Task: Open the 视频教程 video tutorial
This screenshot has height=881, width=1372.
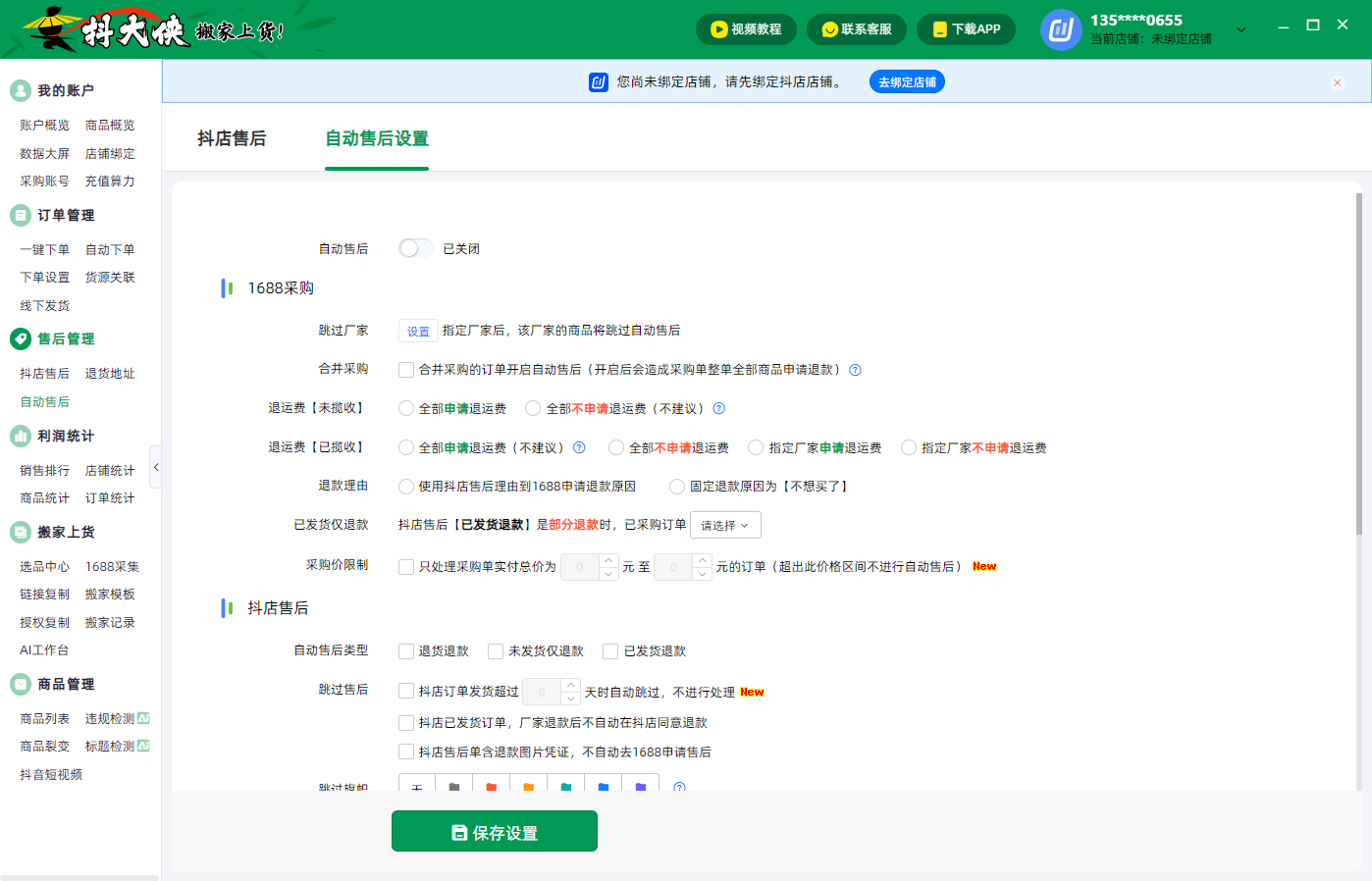Action: point(746,29)
